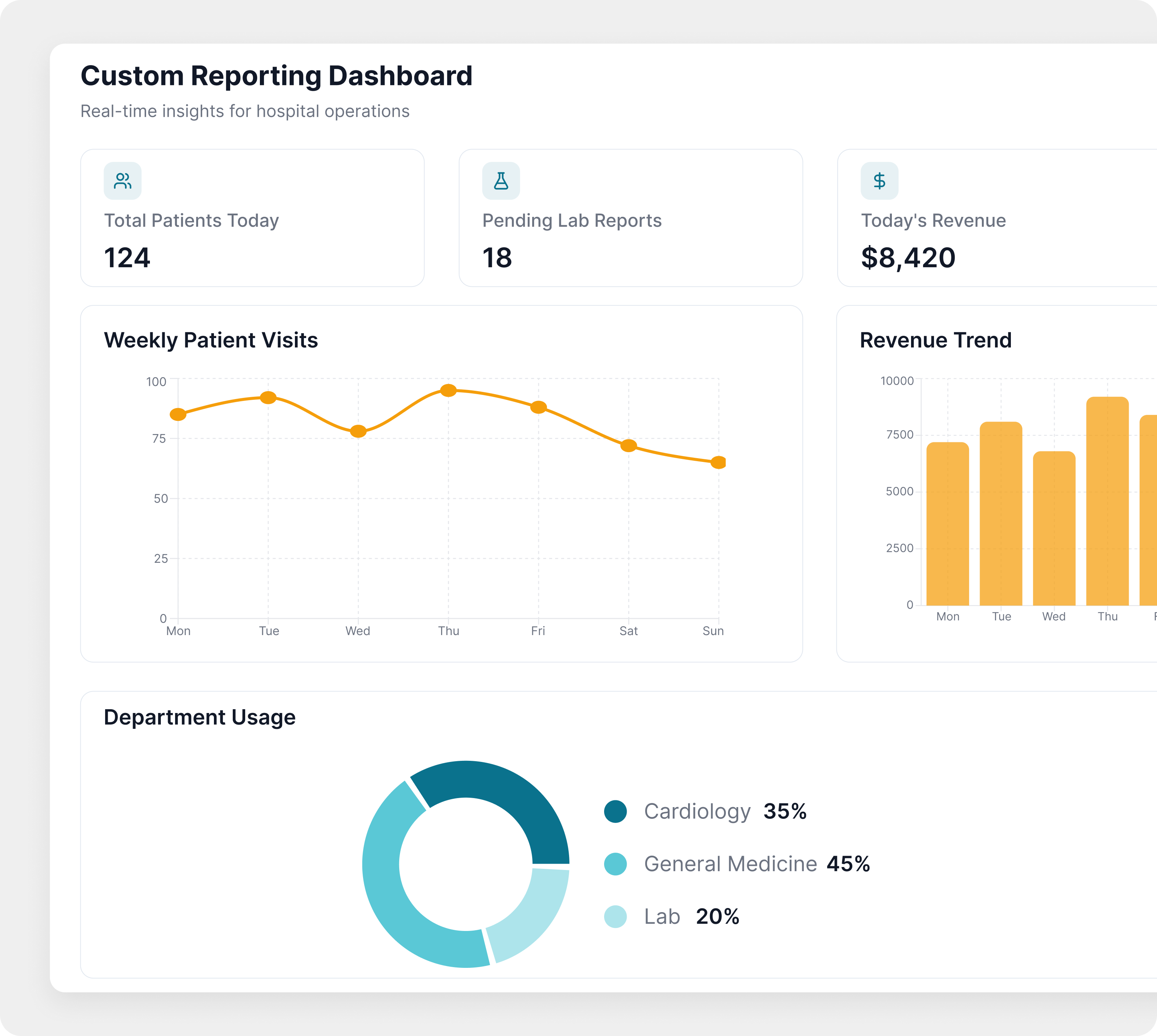Screen dimensions: 1157x1036
Task: Select the Revenue Trend chart title
Action: click(x=936, y=340)
